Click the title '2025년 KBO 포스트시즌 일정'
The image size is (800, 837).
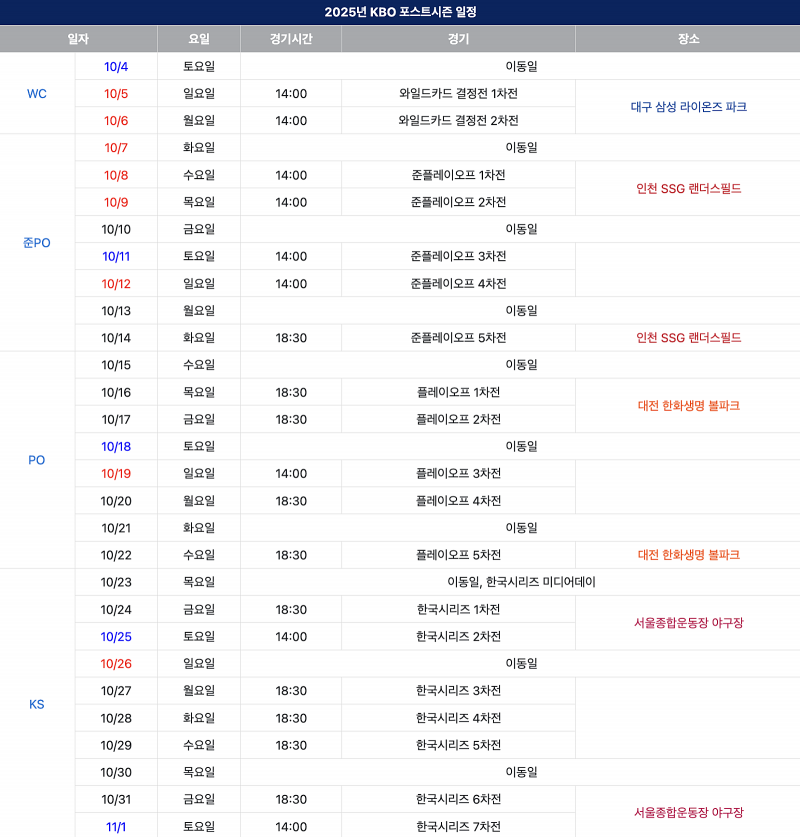[400, 12]
